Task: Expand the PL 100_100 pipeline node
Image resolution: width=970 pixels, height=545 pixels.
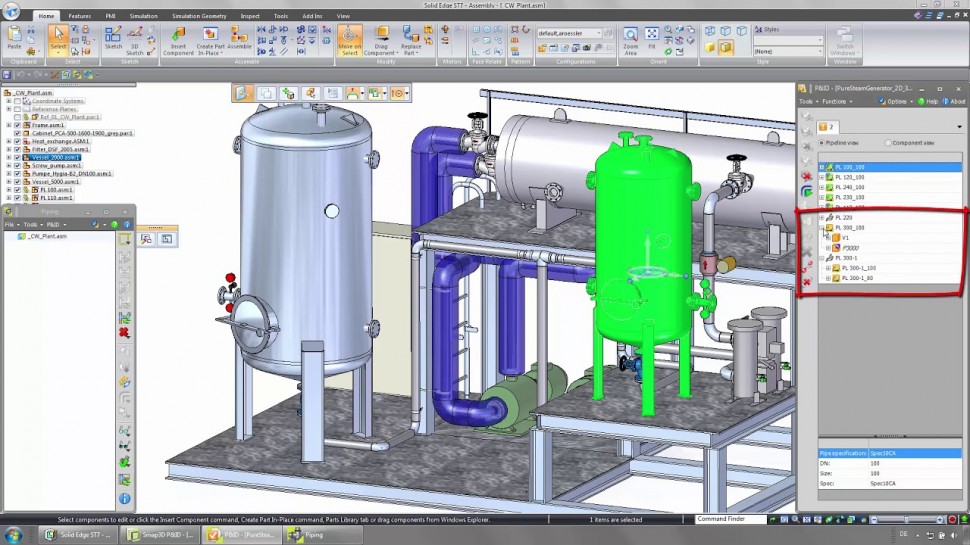Action: coord(822,167)
